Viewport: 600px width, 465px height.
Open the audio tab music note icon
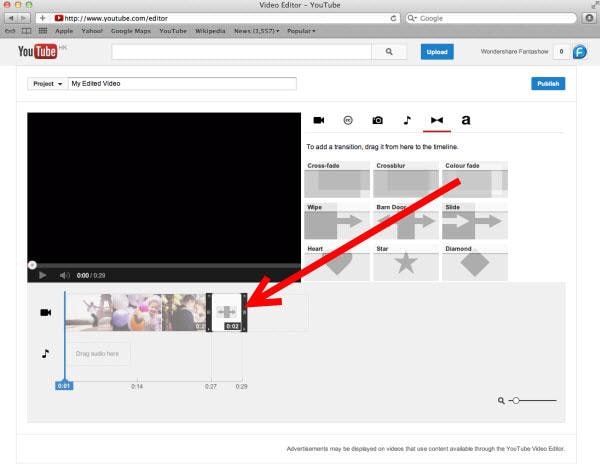[x=407, y=120]
